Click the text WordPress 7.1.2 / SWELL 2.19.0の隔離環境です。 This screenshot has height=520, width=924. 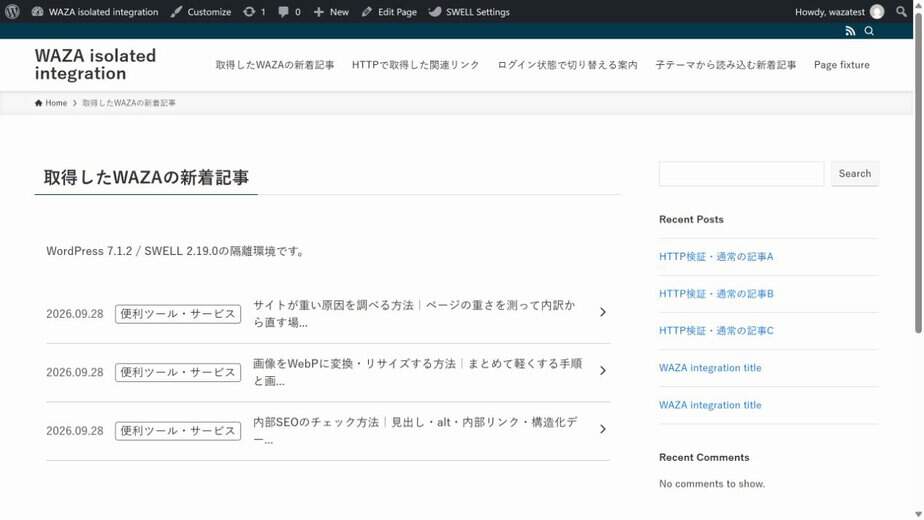click(x=176, y=251)
